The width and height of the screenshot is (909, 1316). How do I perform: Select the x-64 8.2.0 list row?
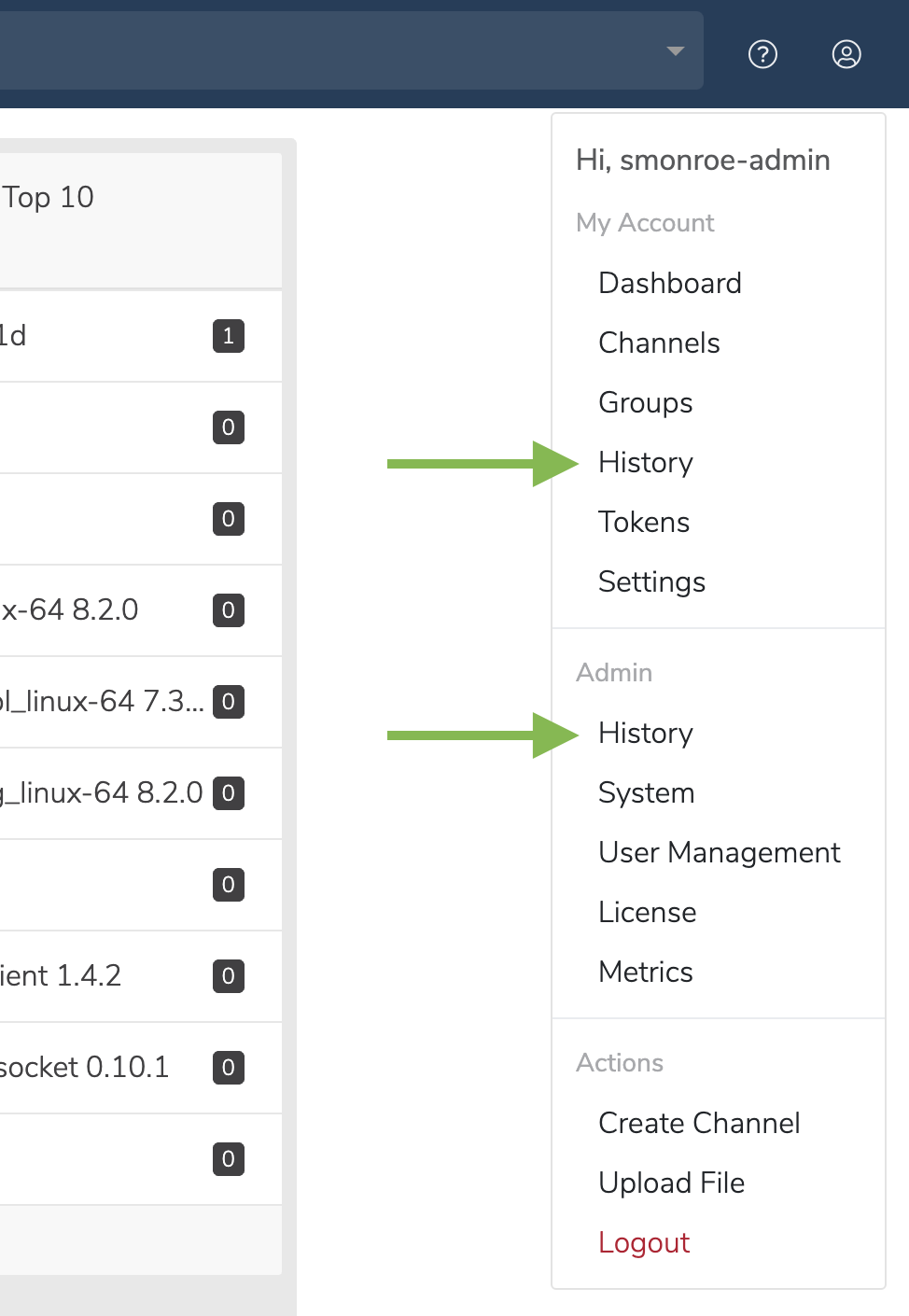[141, 610]
